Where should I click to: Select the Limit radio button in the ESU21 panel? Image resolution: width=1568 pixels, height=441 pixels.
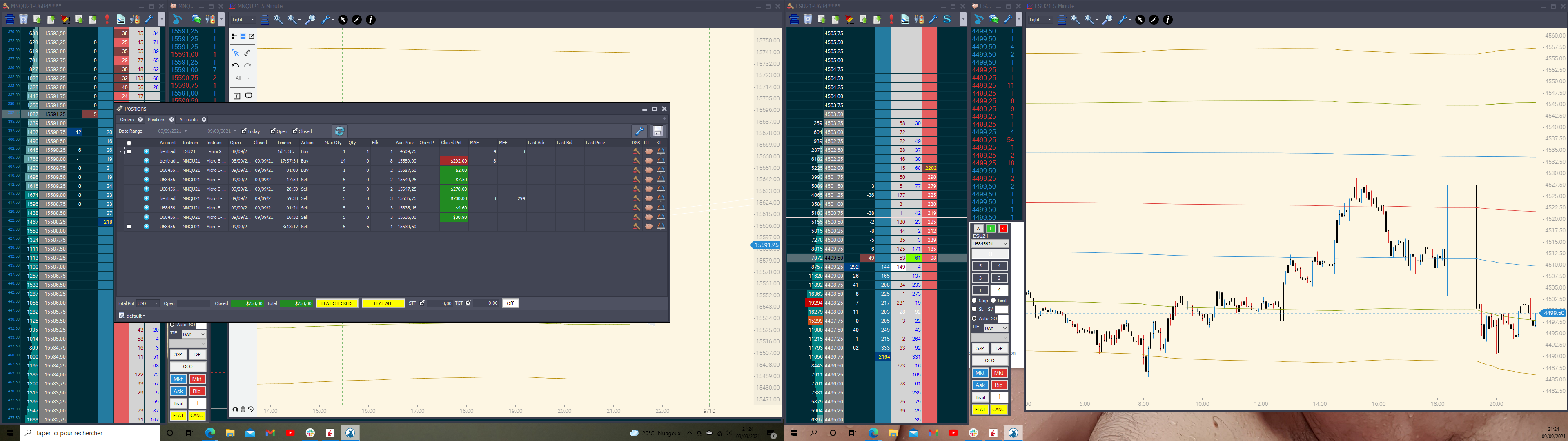pos(993,300)
